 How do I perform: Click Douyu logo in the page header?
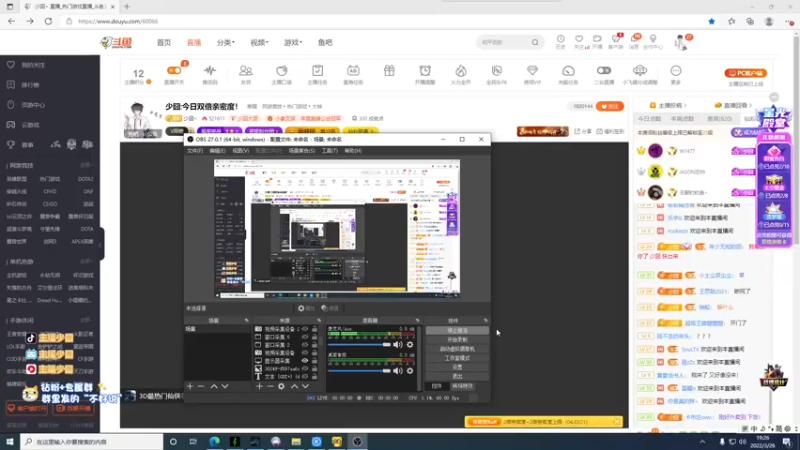[x=116, y=42]
